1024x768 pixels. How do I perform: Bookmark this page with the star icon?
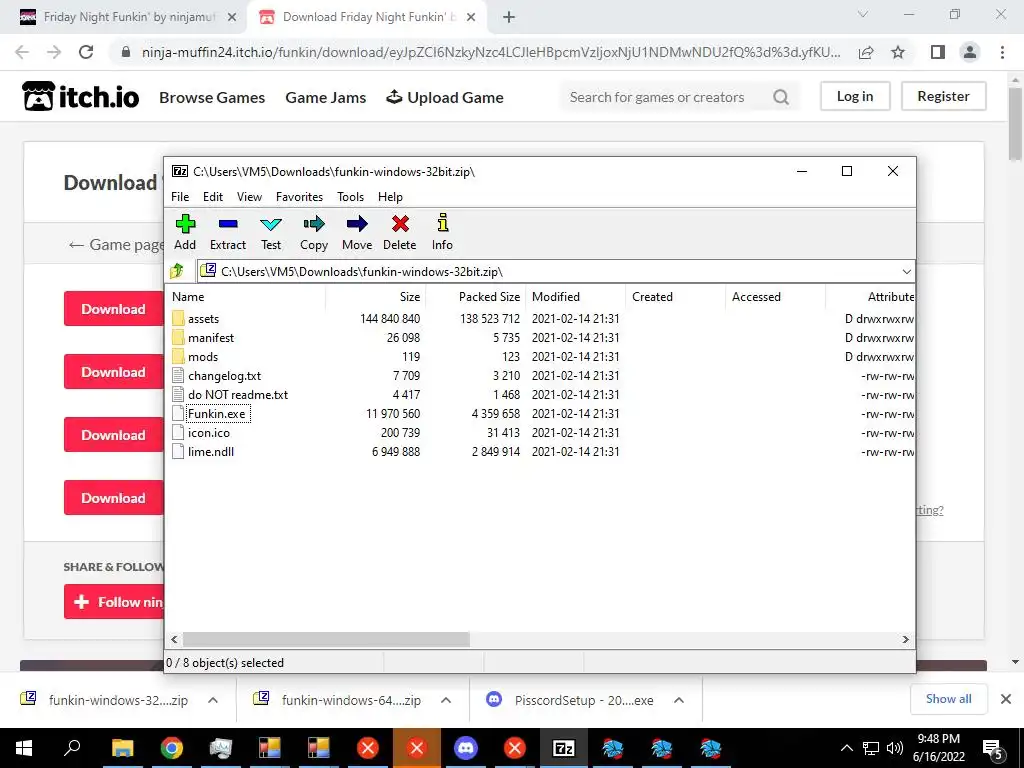pos(898,52)
